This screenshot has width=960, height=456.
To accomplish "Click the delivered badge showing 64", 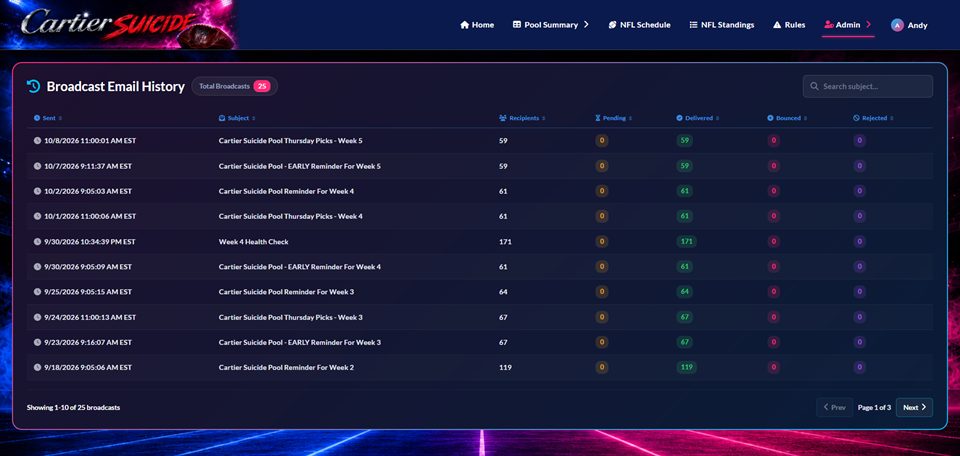I will click(684, 292).
